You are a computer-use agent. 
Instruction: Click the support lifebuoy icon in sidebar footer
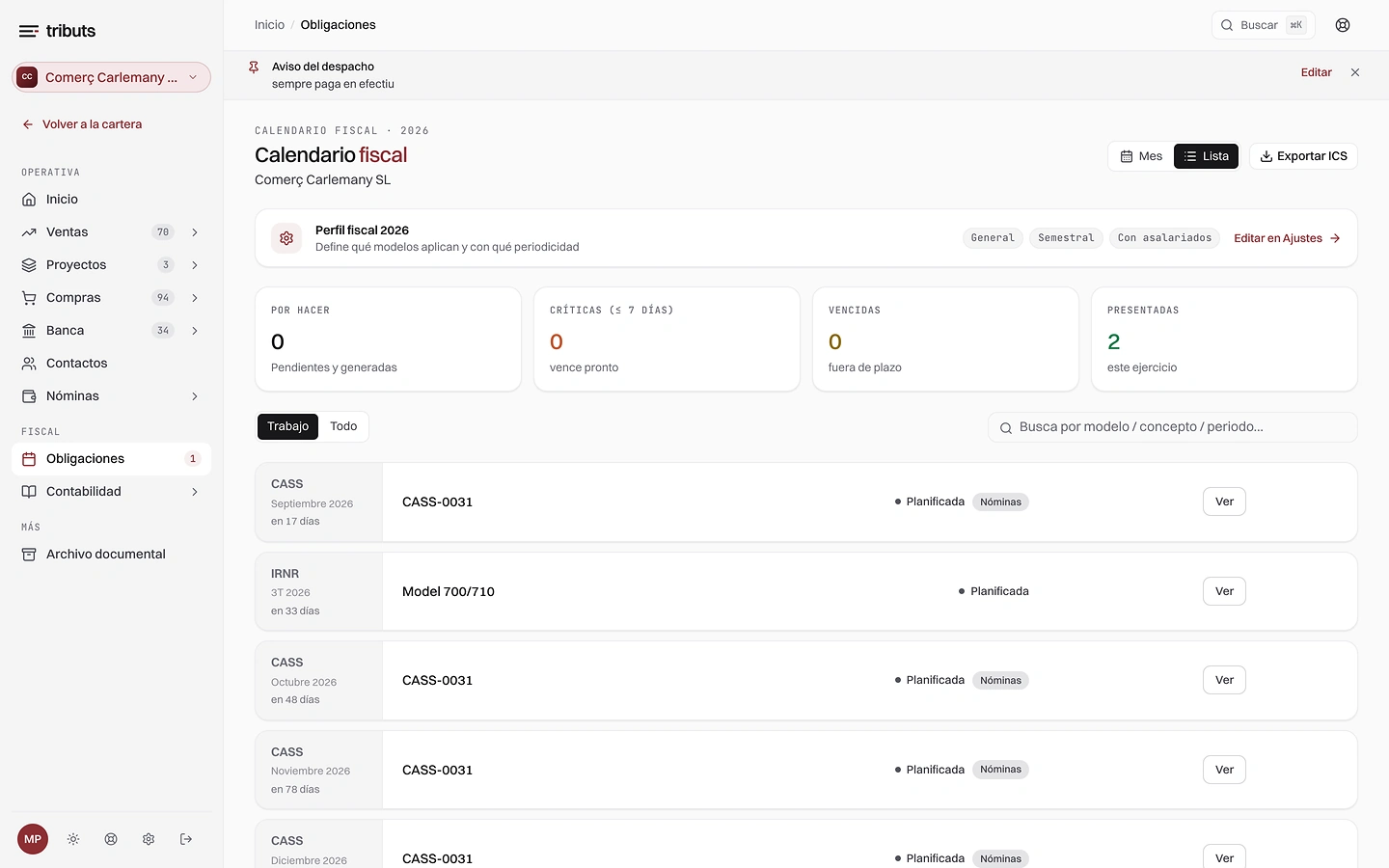point(111,839)
